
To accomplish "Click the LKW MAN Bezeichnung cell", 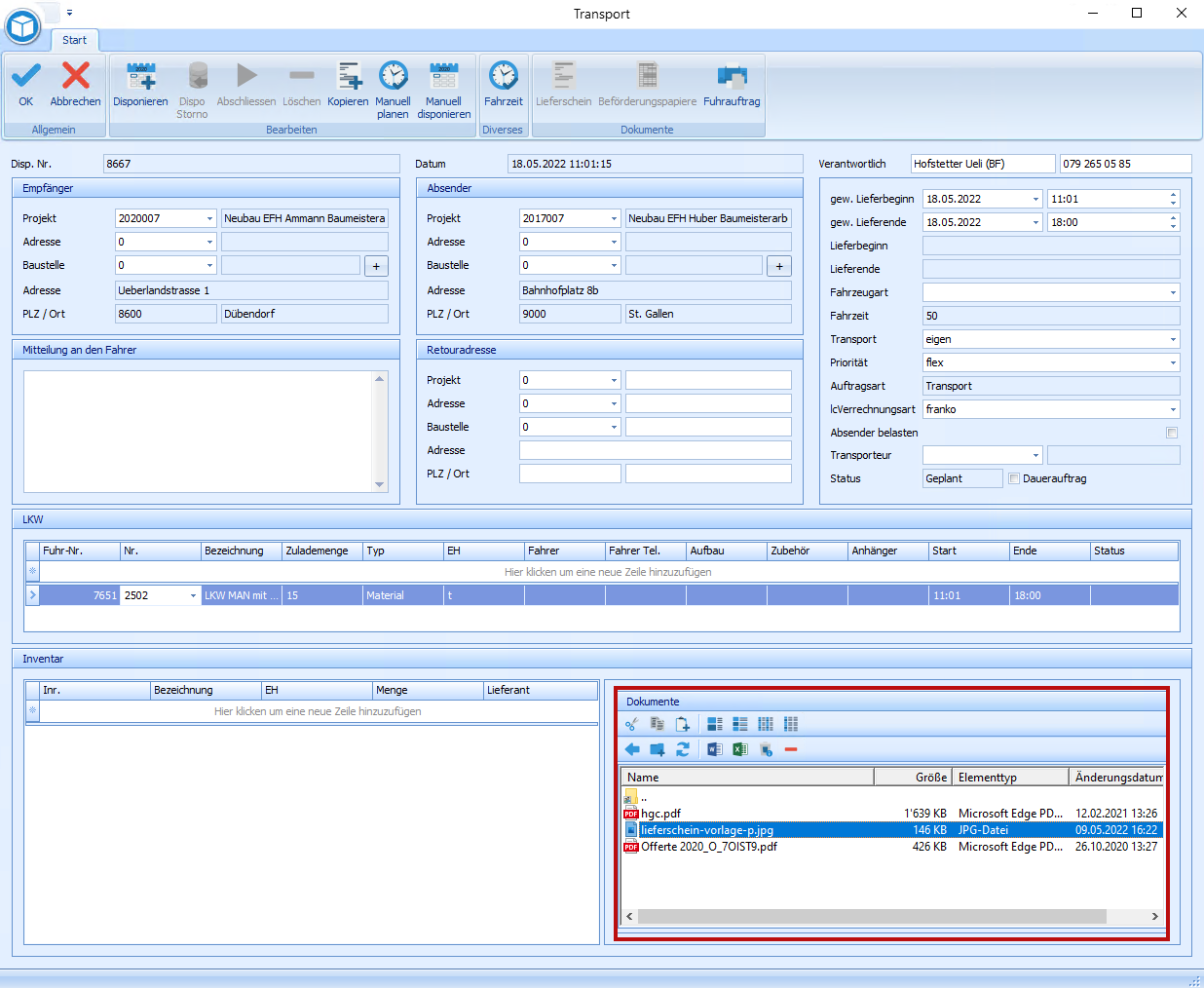I will pyautogui.click(x=242, y=595).
